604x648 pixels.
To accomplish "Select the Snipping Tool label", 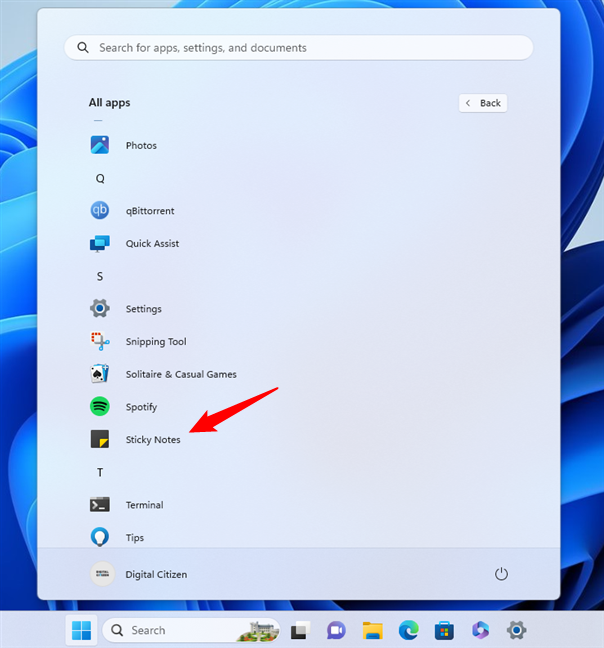I will click(156, 342).
